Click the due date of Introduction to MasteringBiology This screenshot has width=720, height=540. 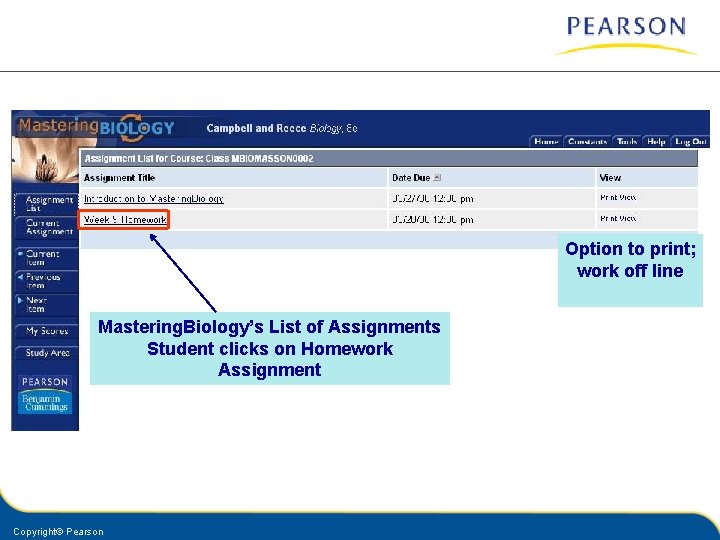click(433, 199)
